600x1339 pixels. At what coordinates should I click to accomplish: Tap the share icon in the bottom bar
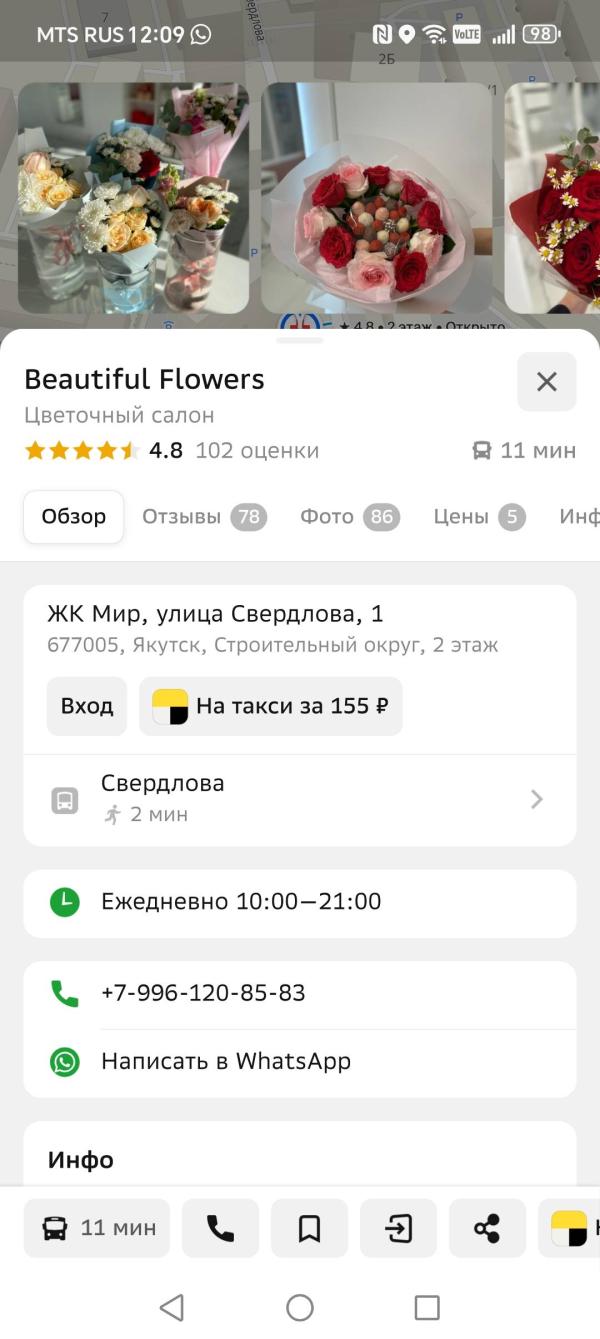coord(488,1228)
